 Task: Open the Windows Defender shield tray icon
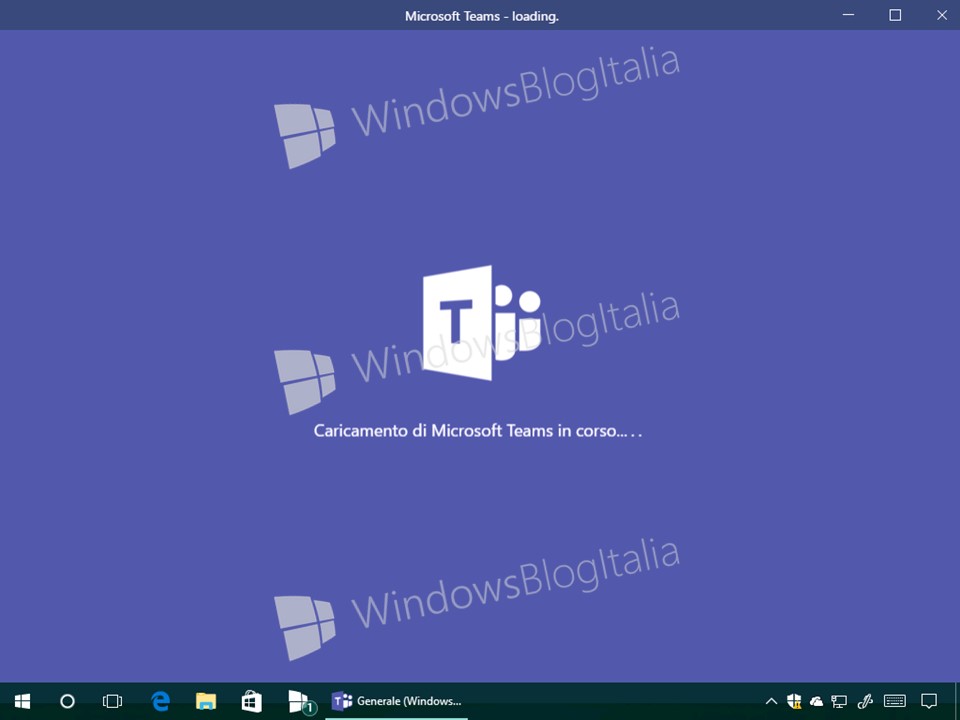point(794,701)
